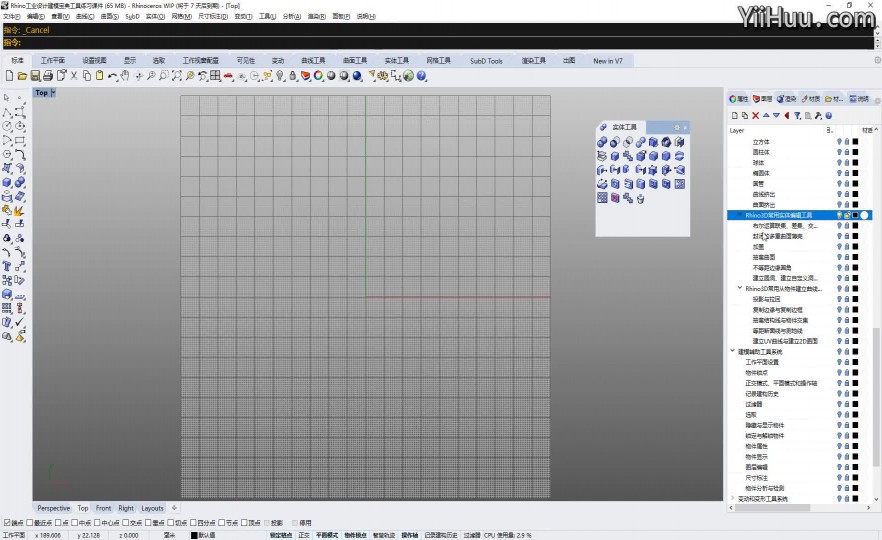Click the Zoom Extents icon
This screenshot has height=540, width=882.
pos(177,75)
